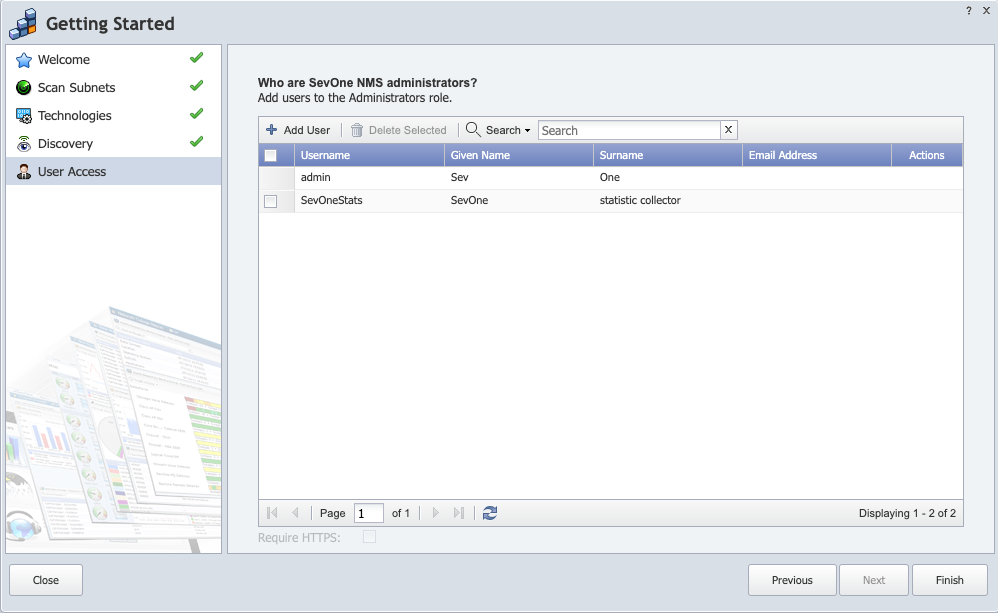Toggle the select-all header checkbox
The height and width of the screenshot is (613, 998).
271,155
